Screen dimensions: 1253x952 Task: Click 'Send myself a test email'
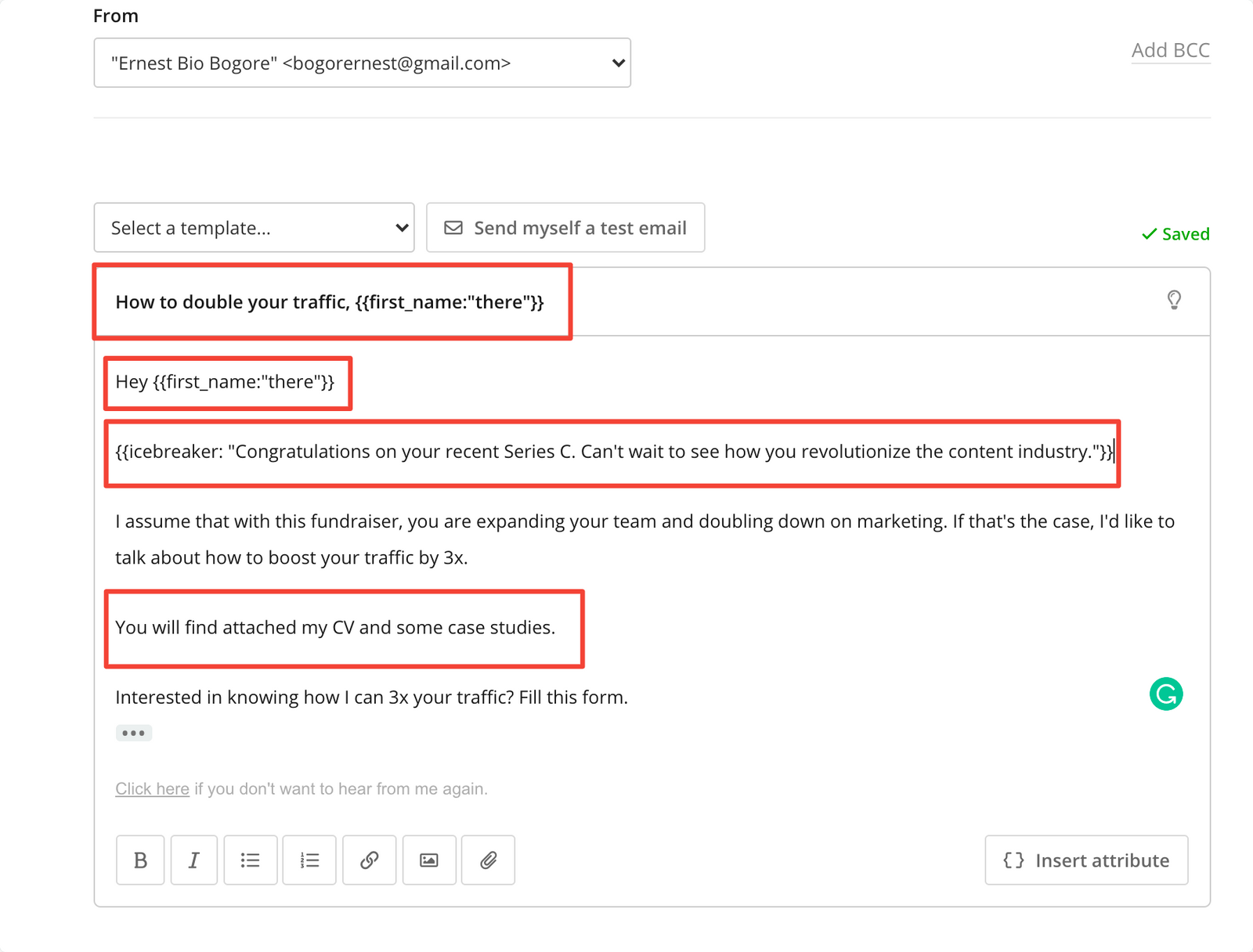pyautogui.click(x=565, y=227)
